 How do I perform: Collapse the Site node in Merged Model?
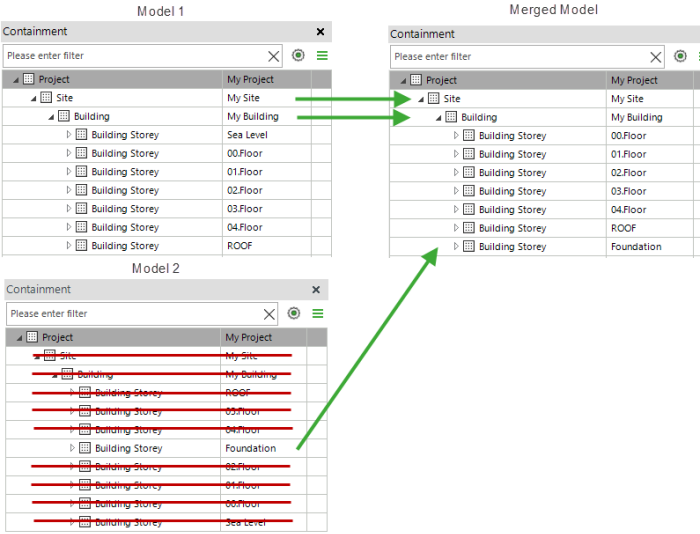pos(421,99)
